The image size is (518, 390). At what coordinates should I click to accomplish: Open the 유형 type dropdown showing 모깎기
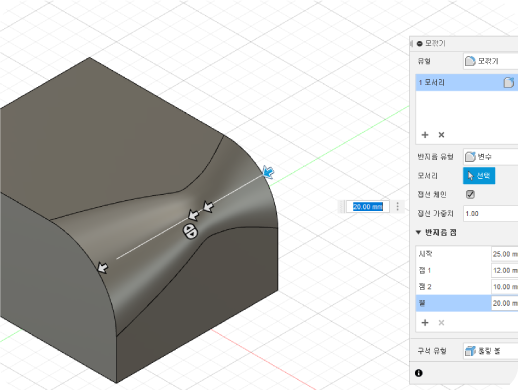[x=490, y=61]
